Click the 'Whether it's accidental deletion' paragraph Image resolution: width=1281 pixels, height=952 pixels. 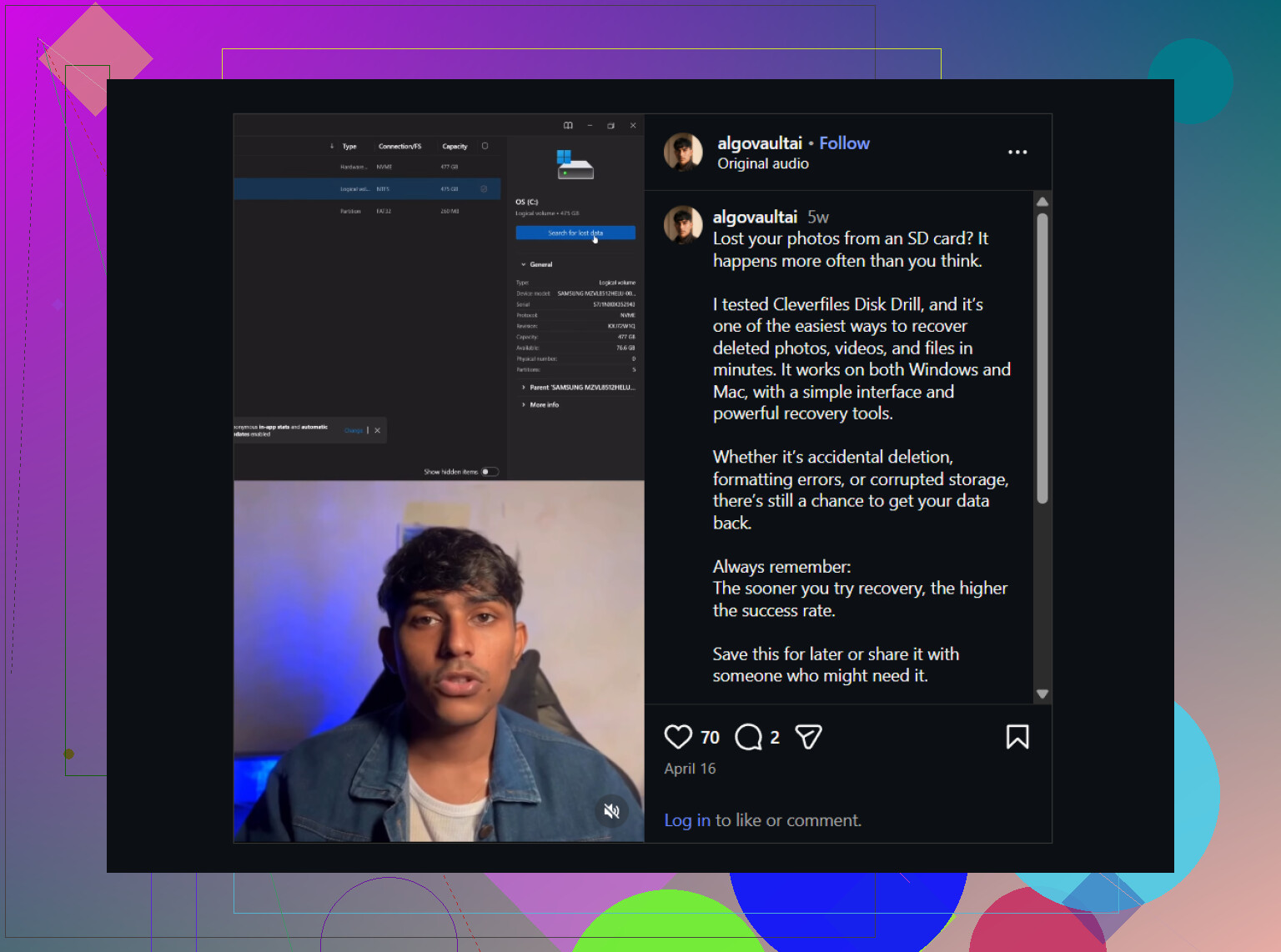pyautogui.click(x=861, y=489)
